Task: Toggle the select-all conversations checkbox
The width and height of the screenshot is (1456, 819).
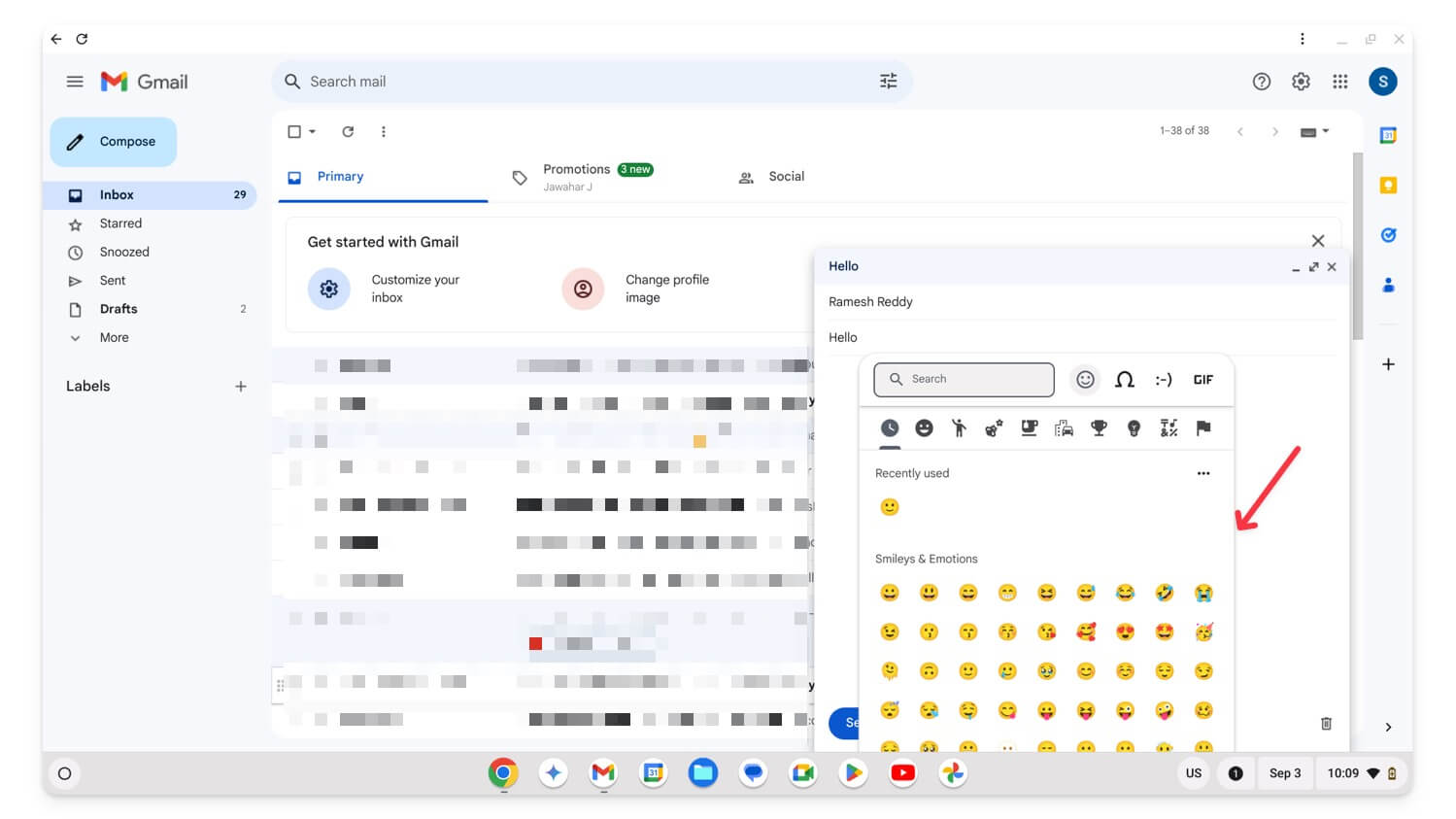Action: 293,130
